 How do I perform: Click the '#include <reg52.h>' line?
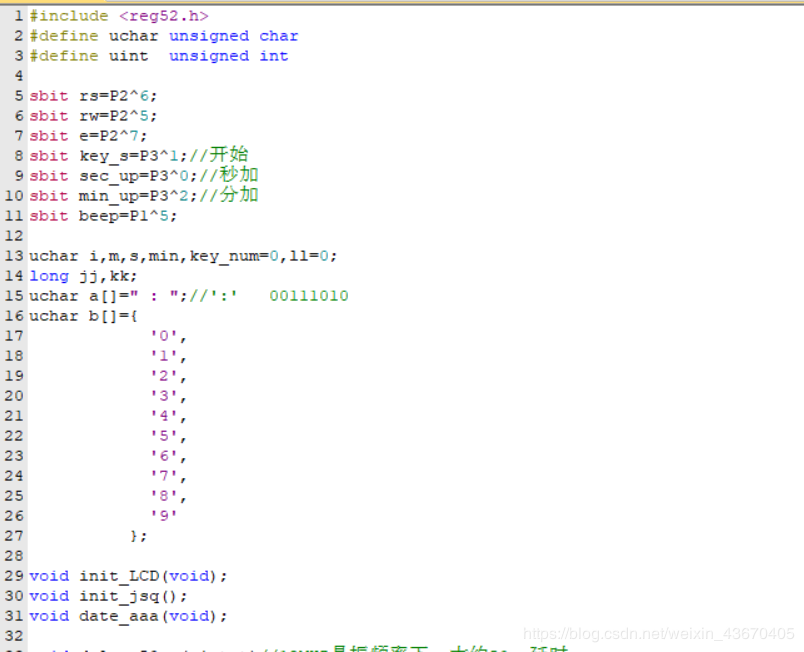pos(119,16)
